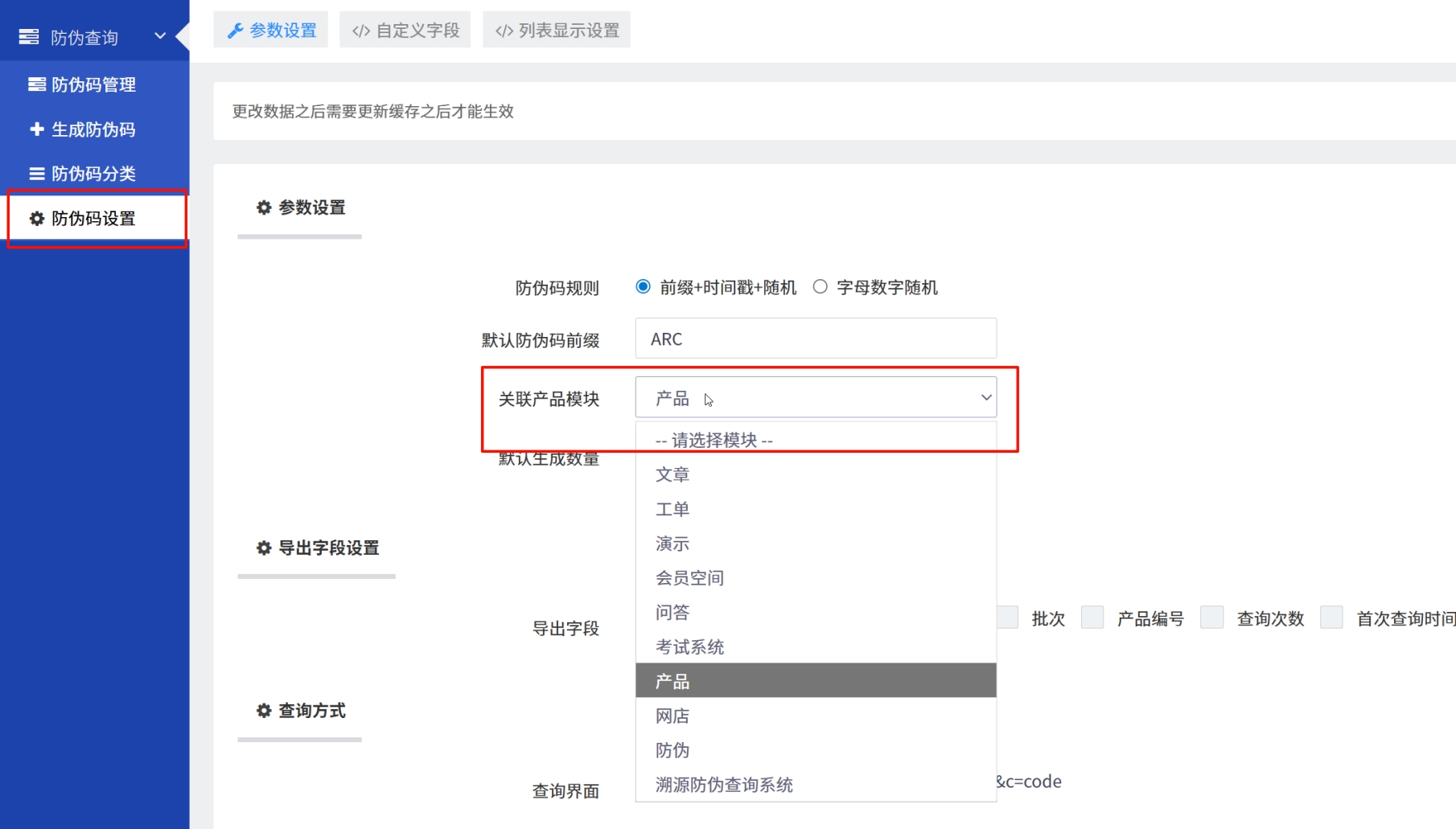Viewport: 1456px width, 829px height.
Task: Open the 列表显示设置 tab
Action: click(557, 31)
